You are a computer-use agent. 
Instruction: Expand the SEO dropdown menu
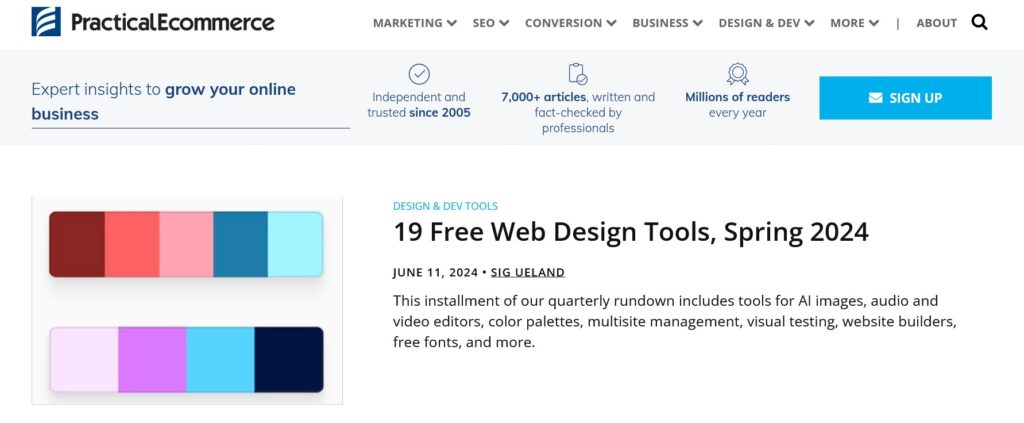coord(490,23)
